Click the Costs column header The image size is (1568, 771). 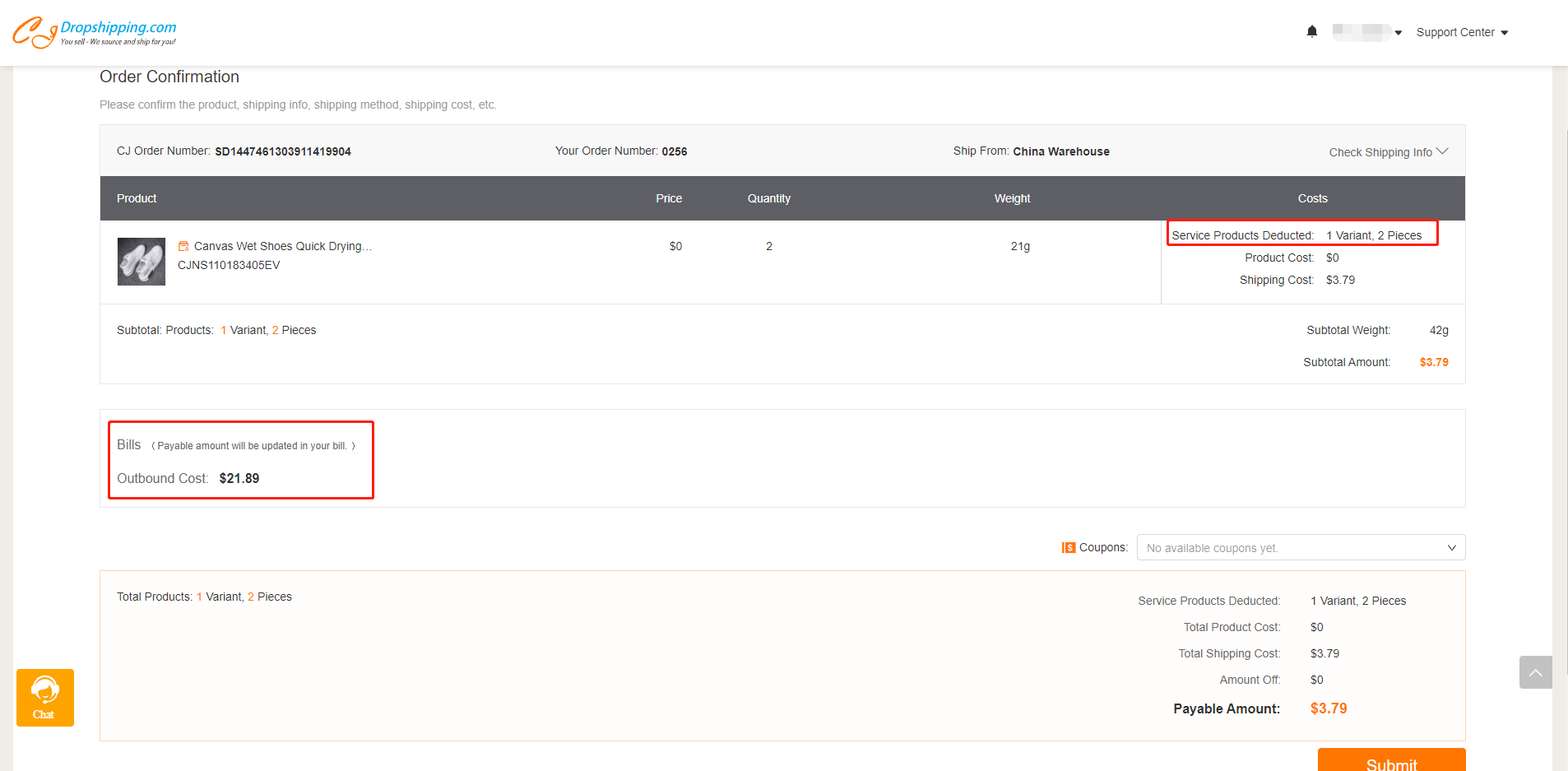coord(1312,198)
